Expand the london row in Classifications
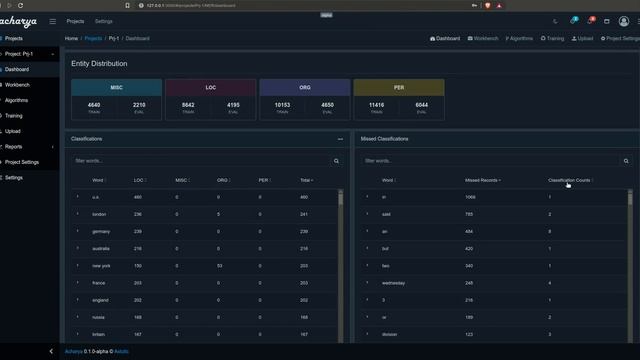Screen dimensions: 640x360 78,214
